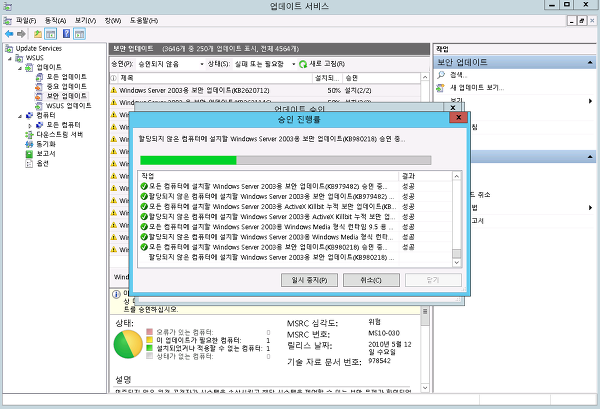Expand the 모든 컴퓨터 tree expander
600x409 pixels.
pos(29,125)
